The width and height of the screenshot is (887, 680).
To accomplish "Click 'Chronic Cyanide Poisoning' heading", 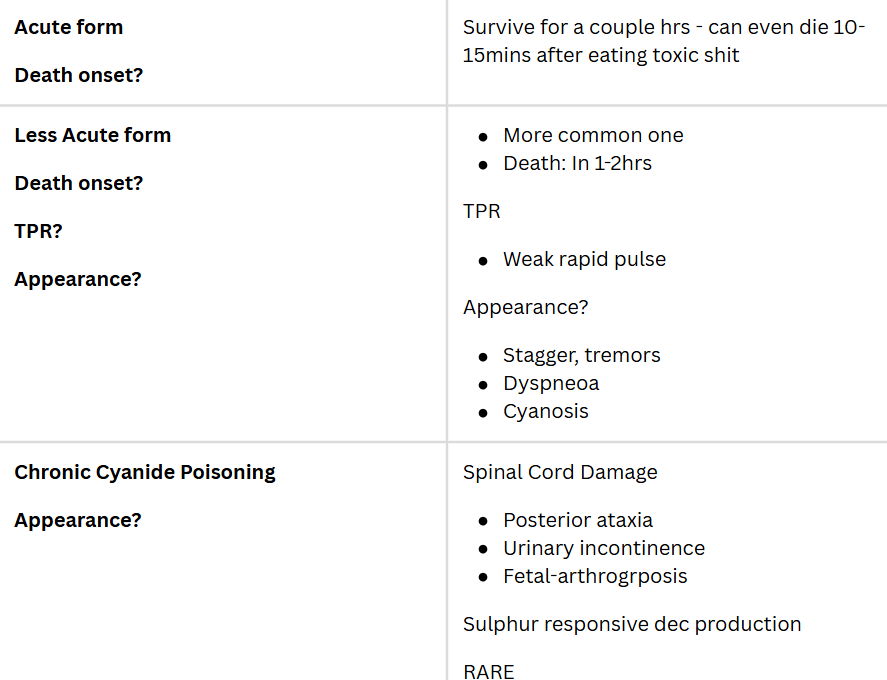I will point(145,472).
